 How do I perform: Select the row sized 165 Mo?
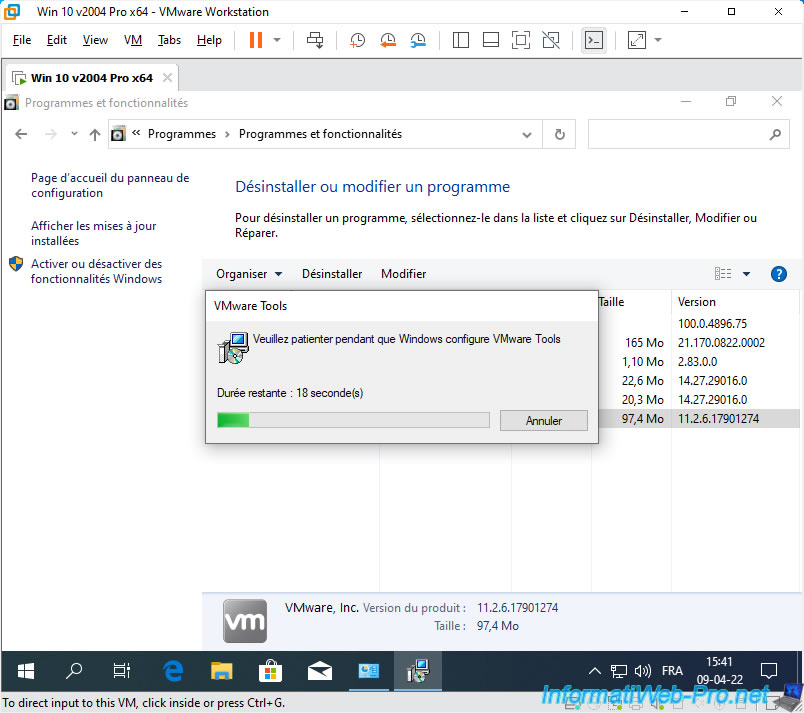point(699,343)
